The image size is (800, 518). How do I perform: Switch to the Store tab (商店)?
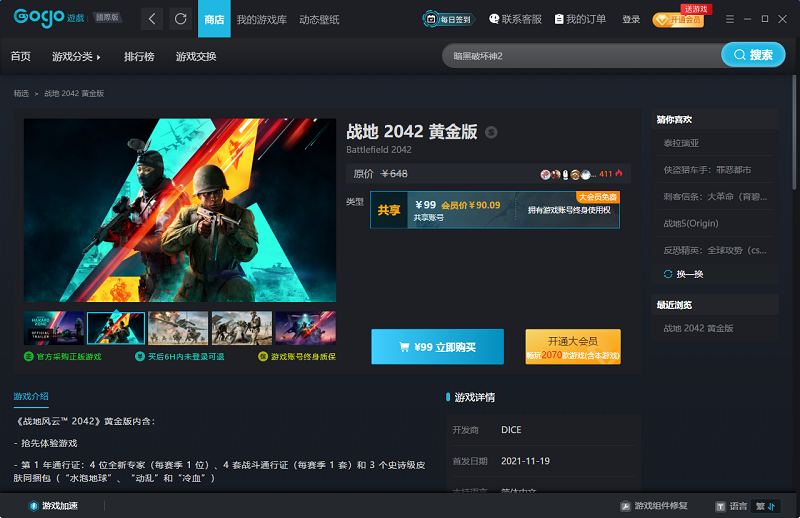(x=214, y=19)
